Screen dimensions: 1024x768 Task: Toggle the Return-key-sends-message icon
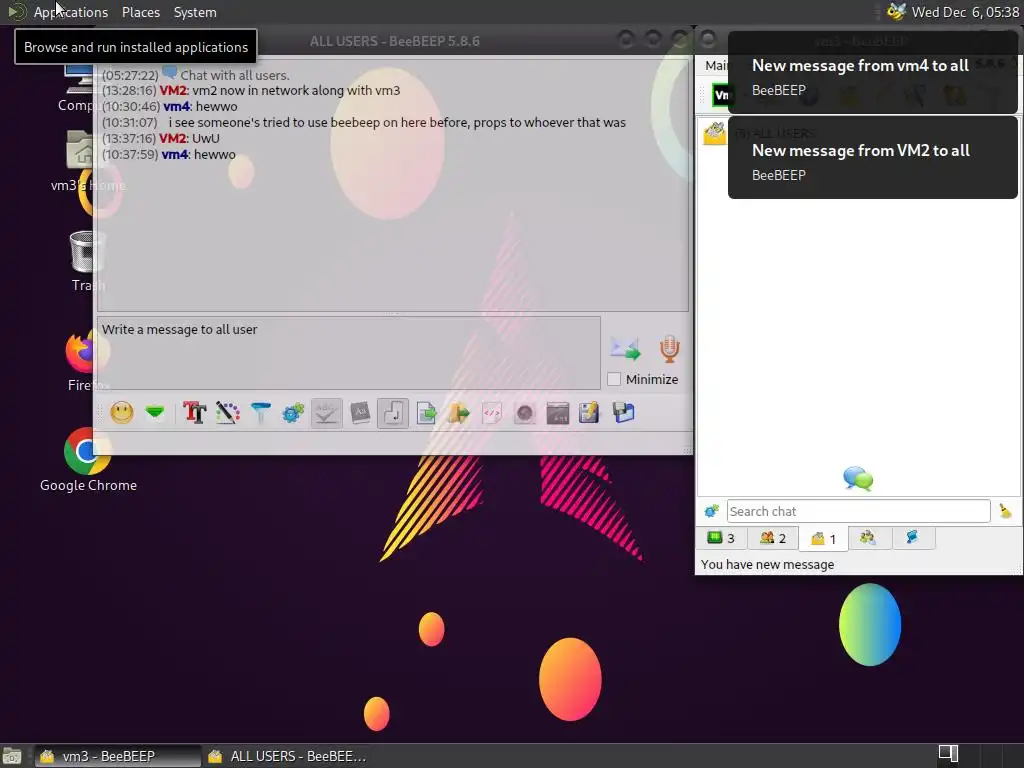(x=392, y=413)
